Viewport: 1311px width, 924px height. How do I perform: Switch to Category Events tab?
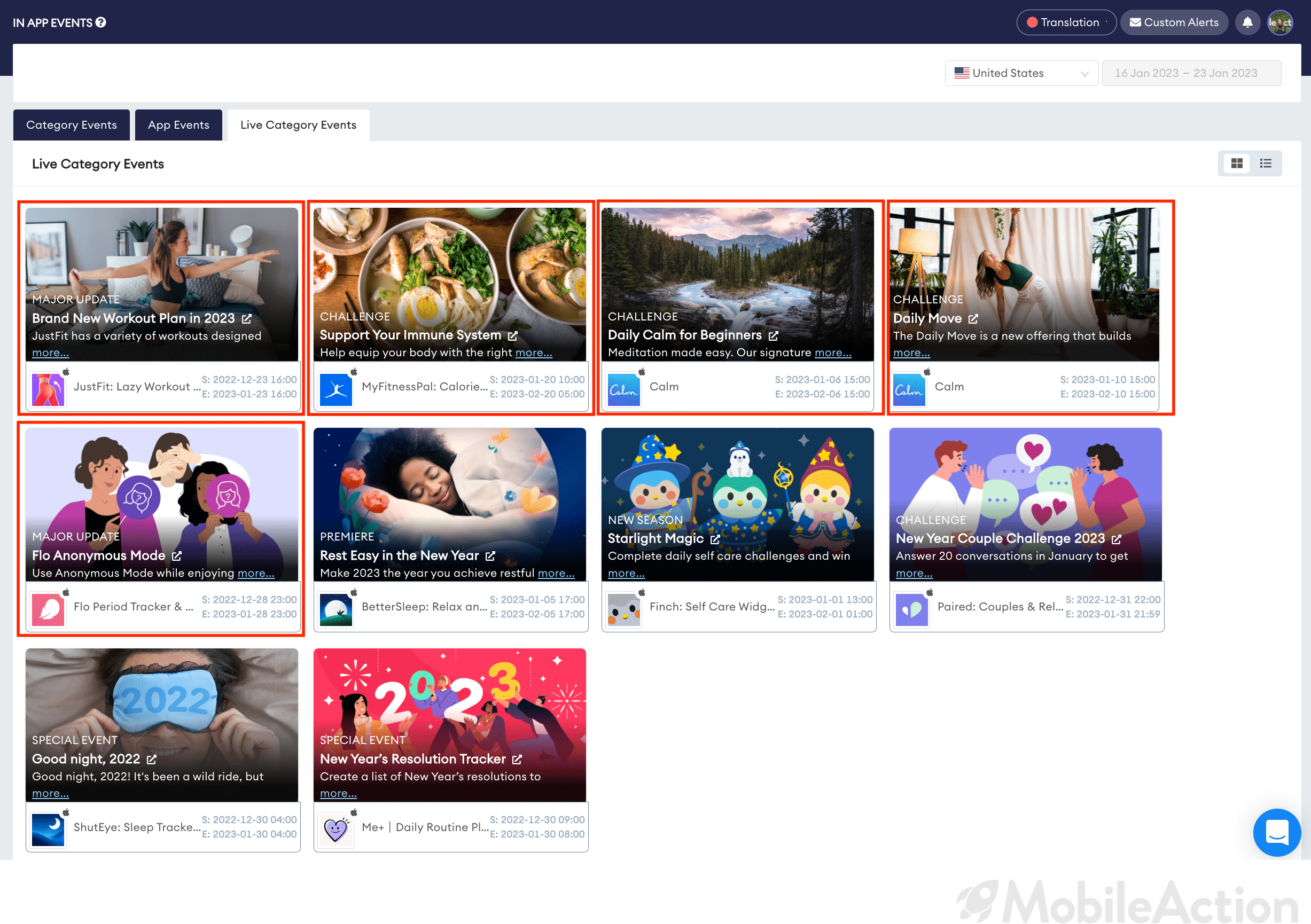click(72, 125)
